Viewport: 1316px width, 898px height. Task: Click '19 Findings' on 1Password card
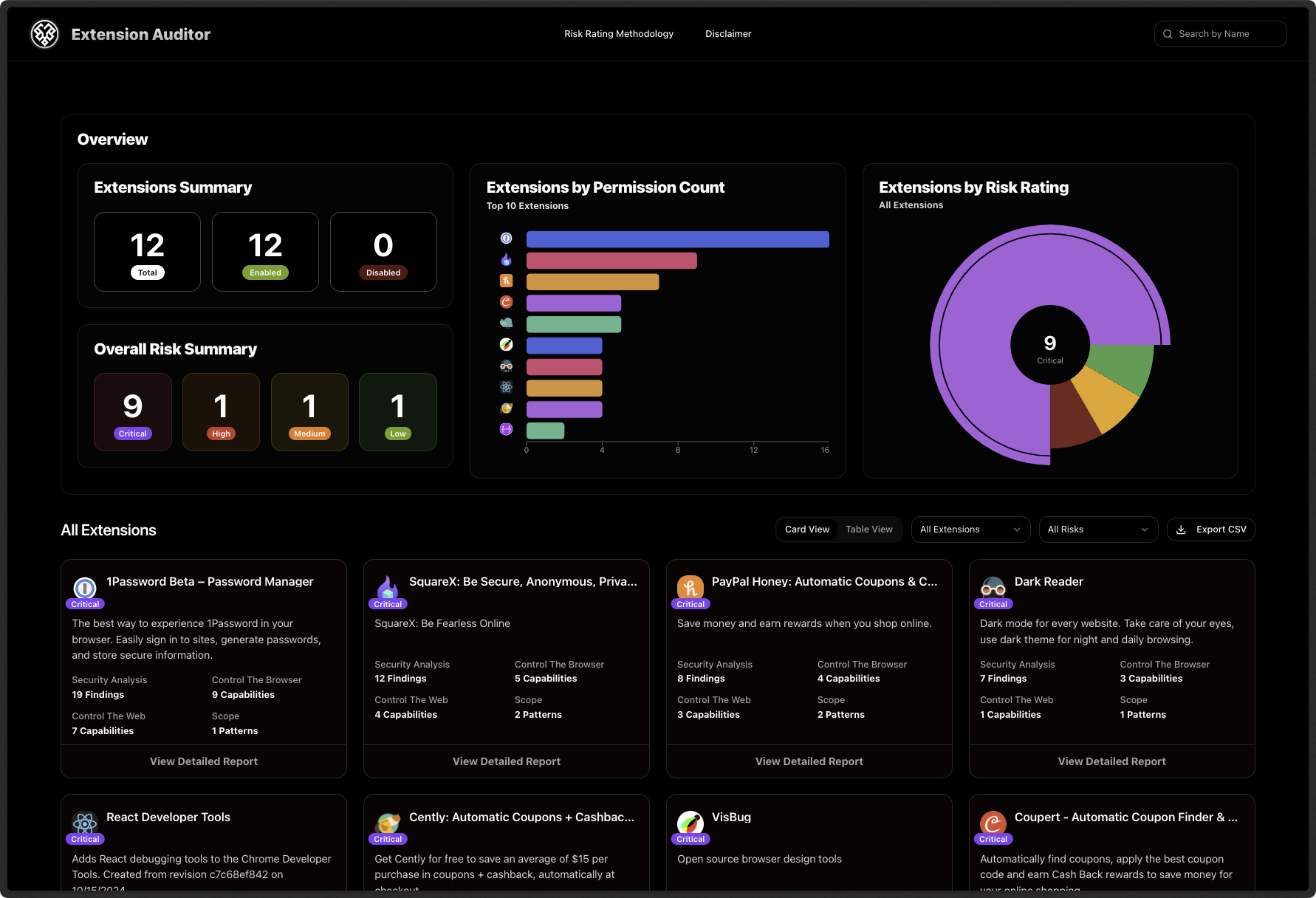pyautogui.click(x=97, y=695)
